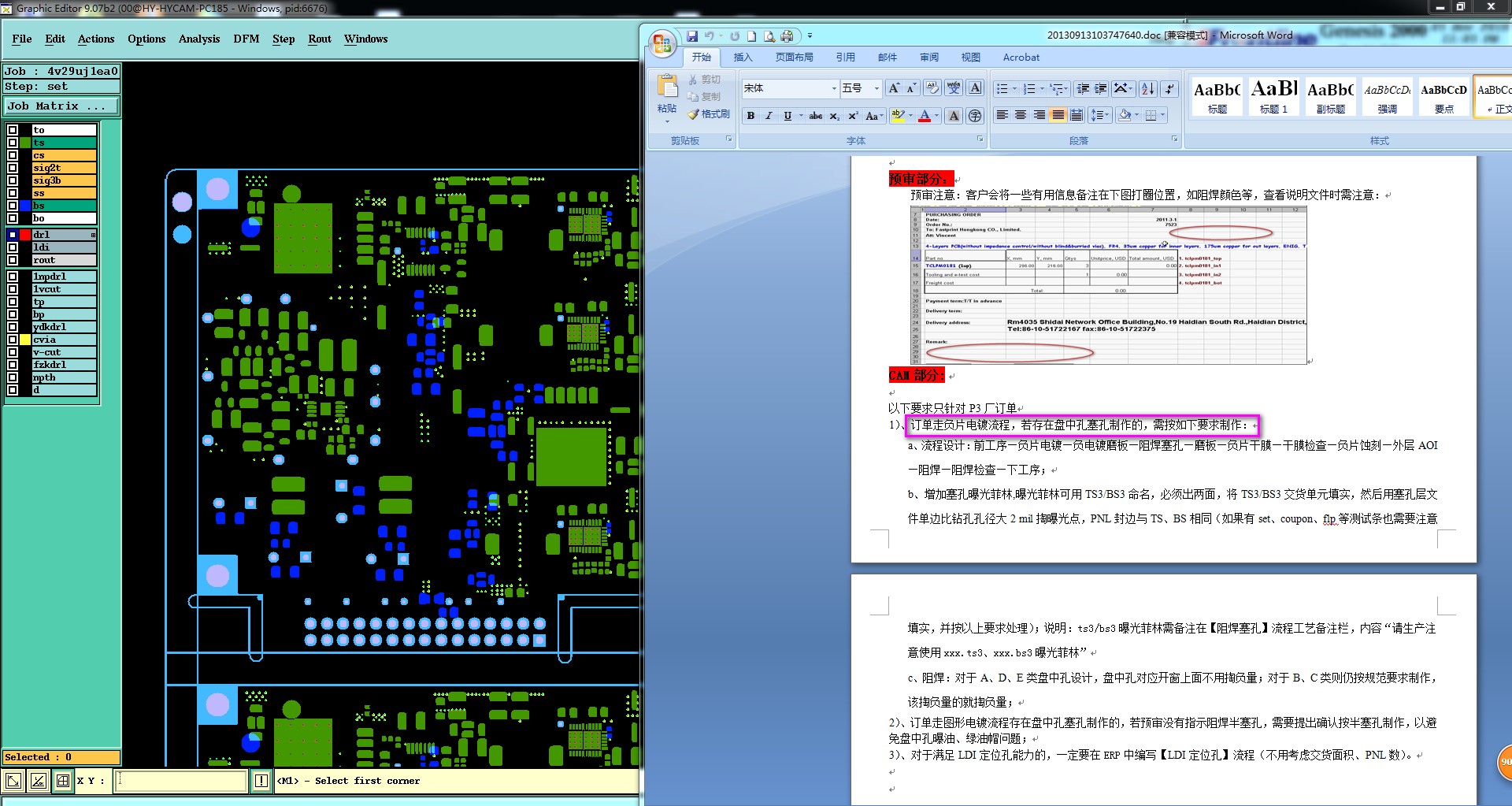
Task: Toggle display checkbox for layer drl
Action: click(13, 235)
